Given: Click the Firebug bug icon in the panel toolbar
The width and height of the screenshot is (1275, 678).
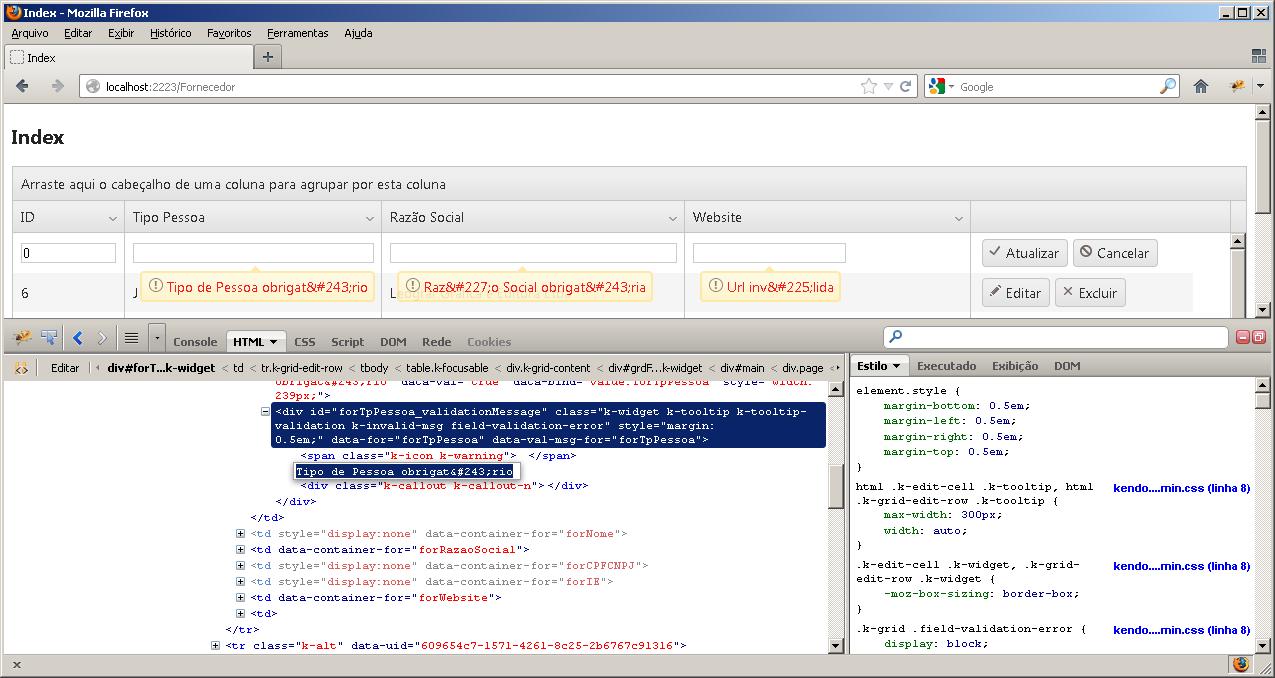Looking at the screenshot, I should click(22, 338).
